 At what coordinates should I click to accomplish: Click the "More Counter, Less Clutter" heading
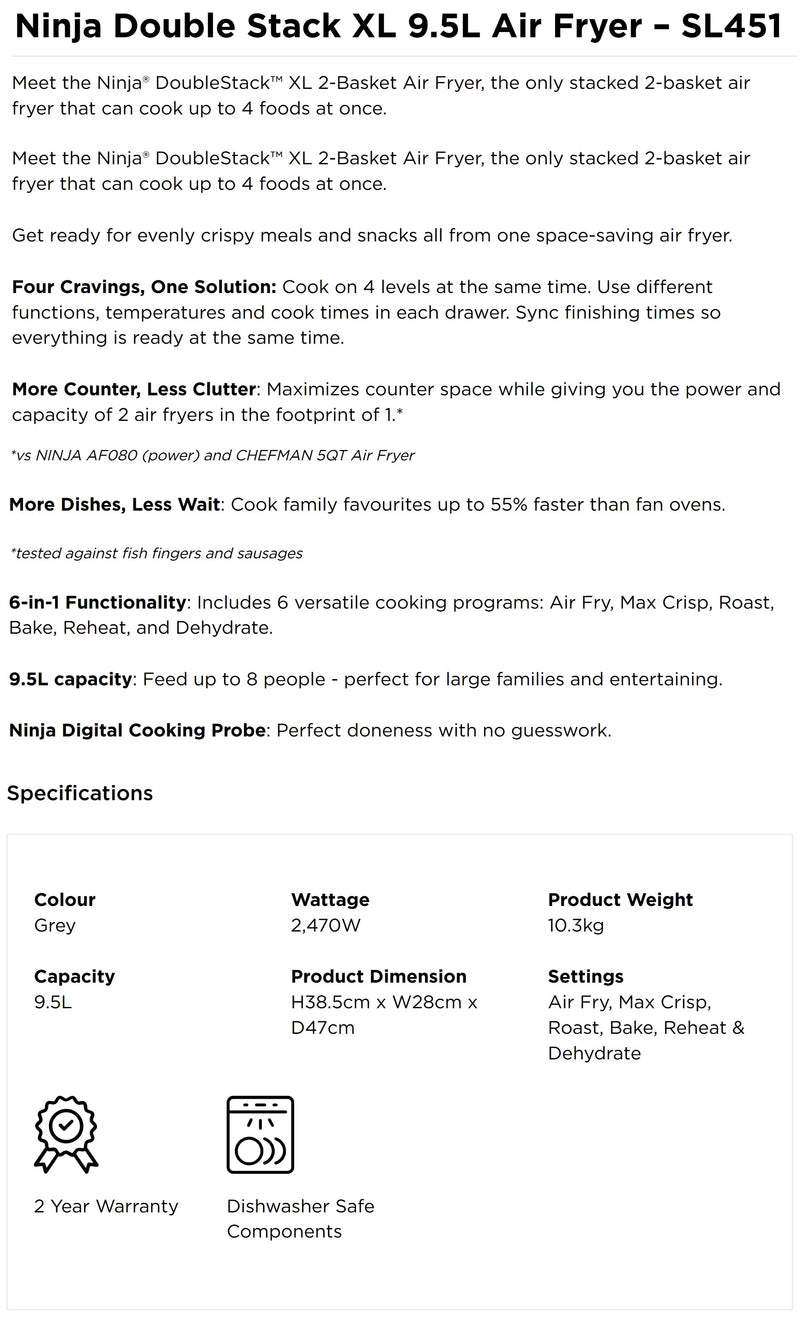click(133, 389)
